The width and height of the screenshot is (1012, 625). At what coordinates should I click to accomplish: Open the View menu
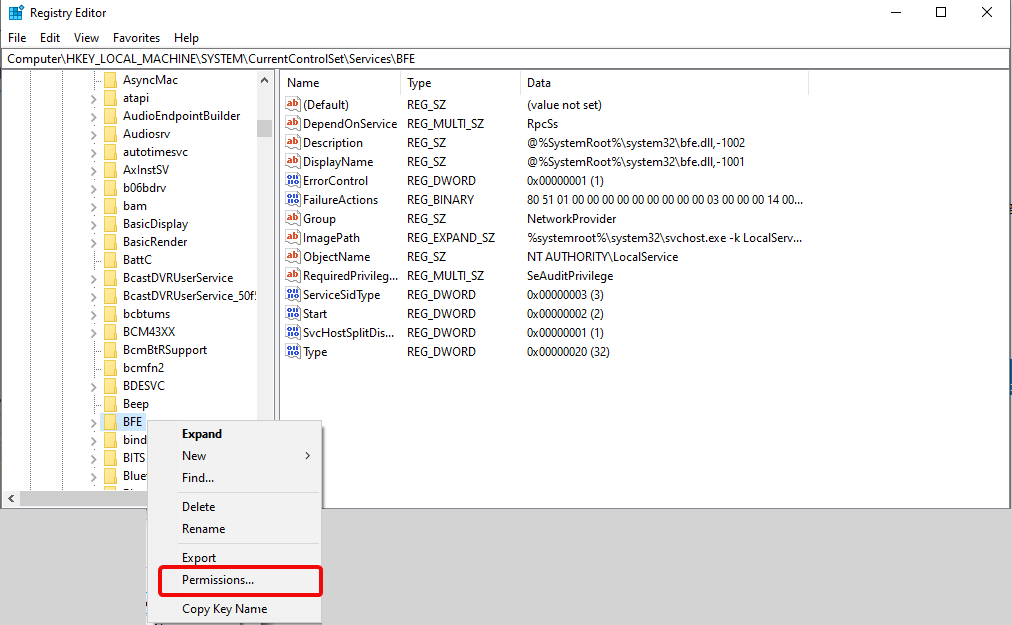tap(86, 37)
